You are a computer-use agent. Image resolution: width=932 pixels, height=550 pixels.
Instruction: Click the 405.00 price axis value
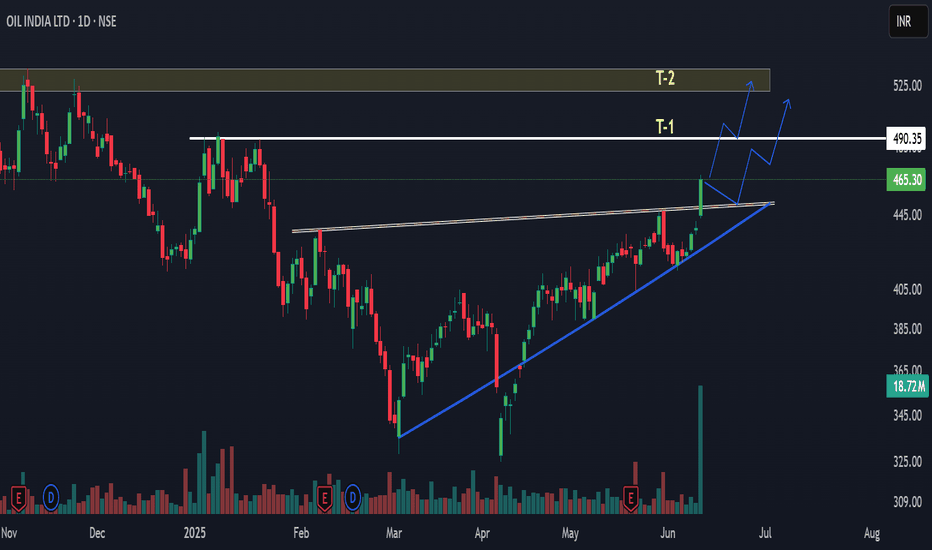pos(907,290)
